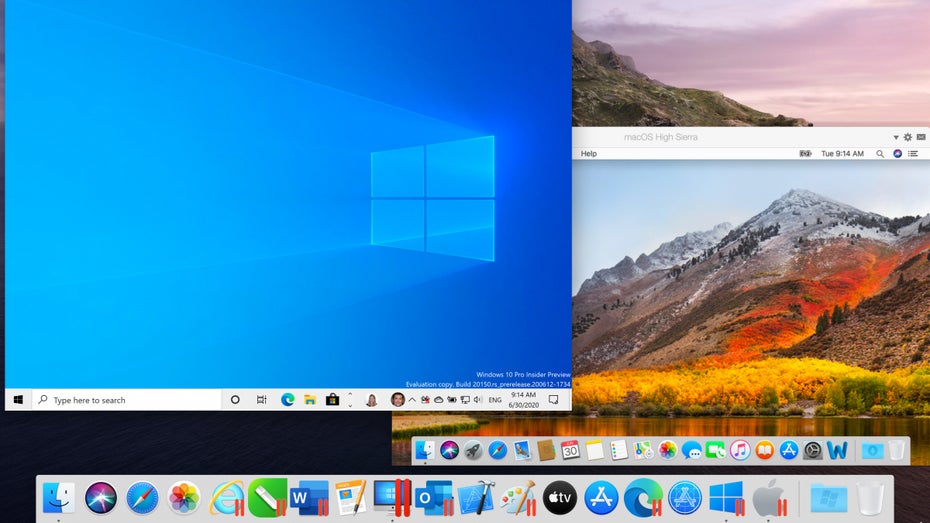
Task: Open the ENG language input selector
Action: [x=494, y=400]
